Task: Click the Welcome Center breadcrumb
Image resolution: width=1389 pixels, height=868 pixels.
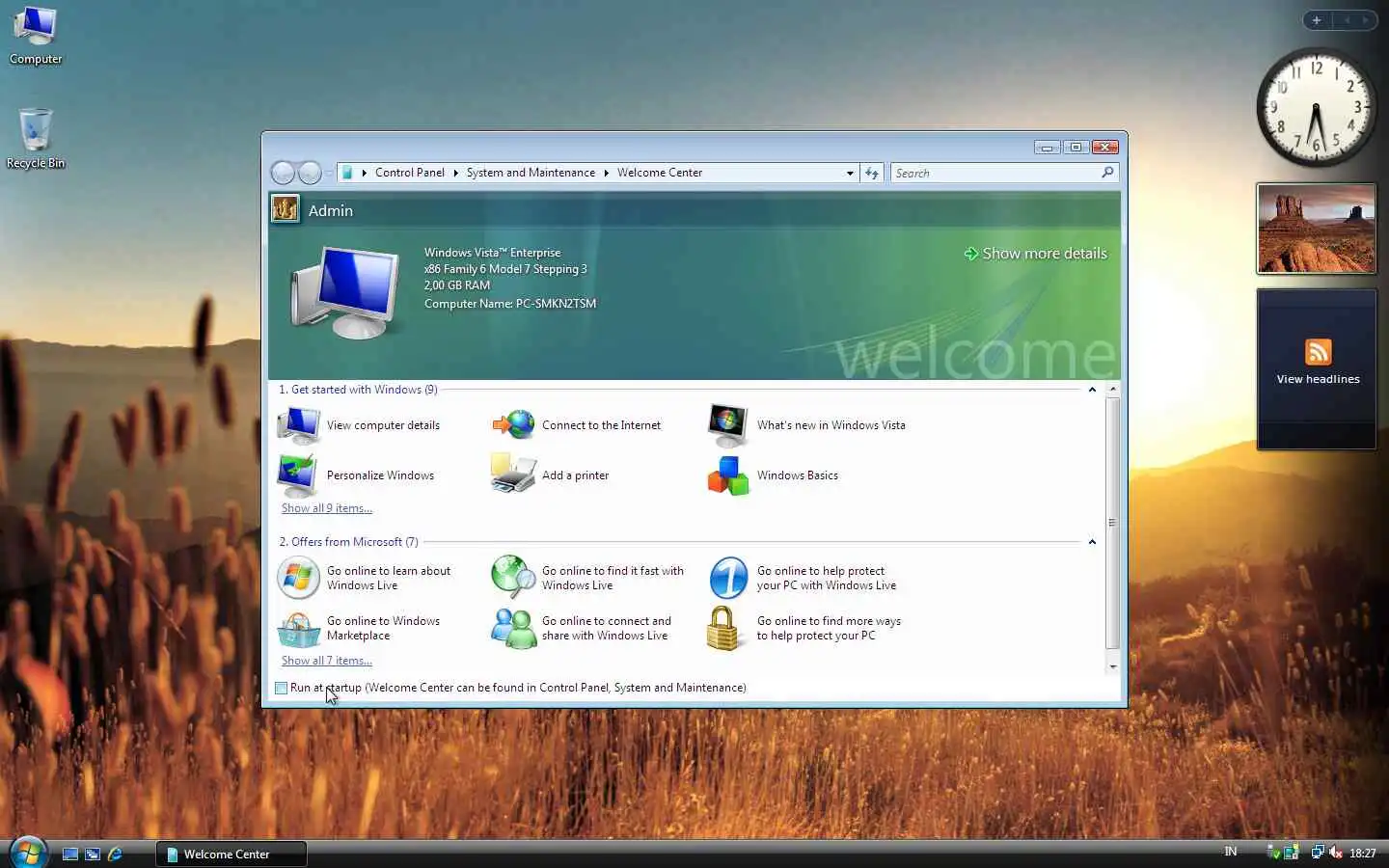Action: click(660, 173)
